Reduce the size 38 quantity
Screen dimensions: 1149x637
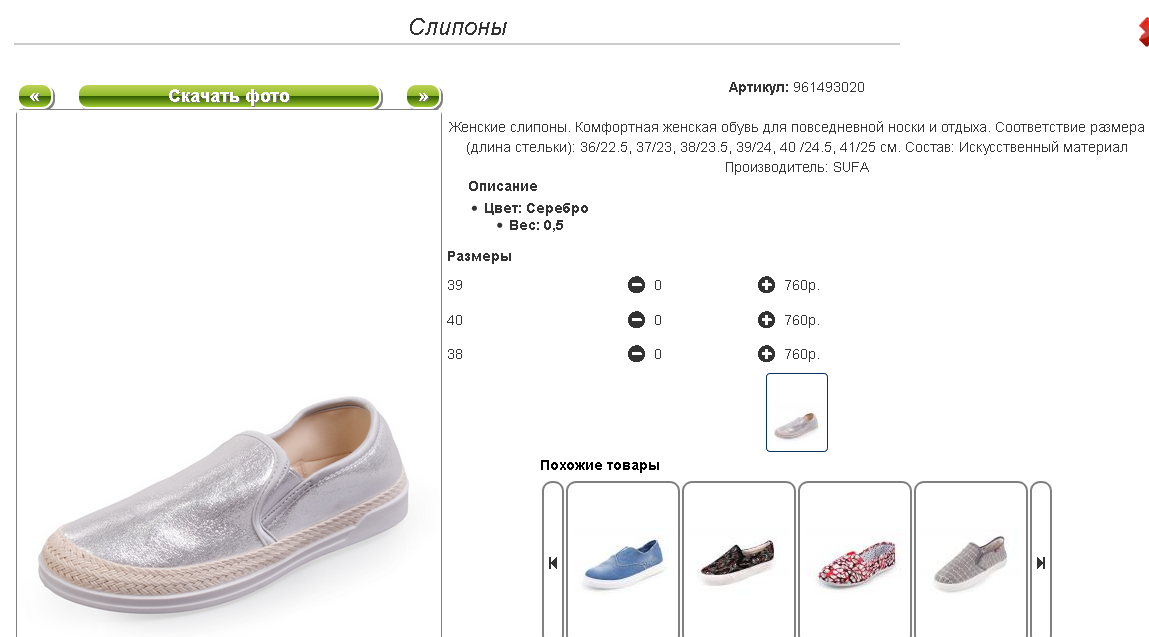636,354
